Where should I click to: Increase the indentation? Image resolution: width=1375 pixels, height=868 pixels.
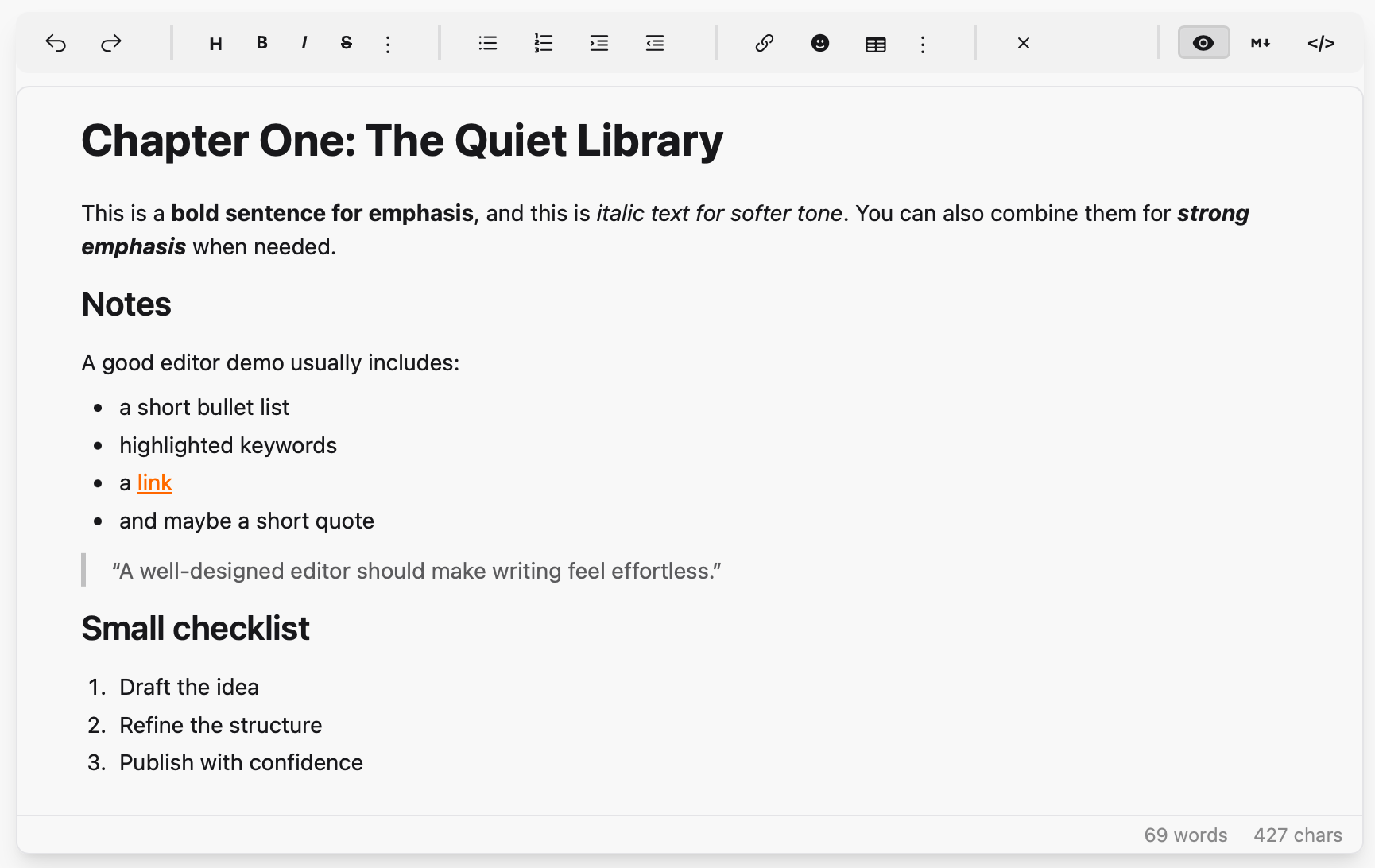click(598, 43)
